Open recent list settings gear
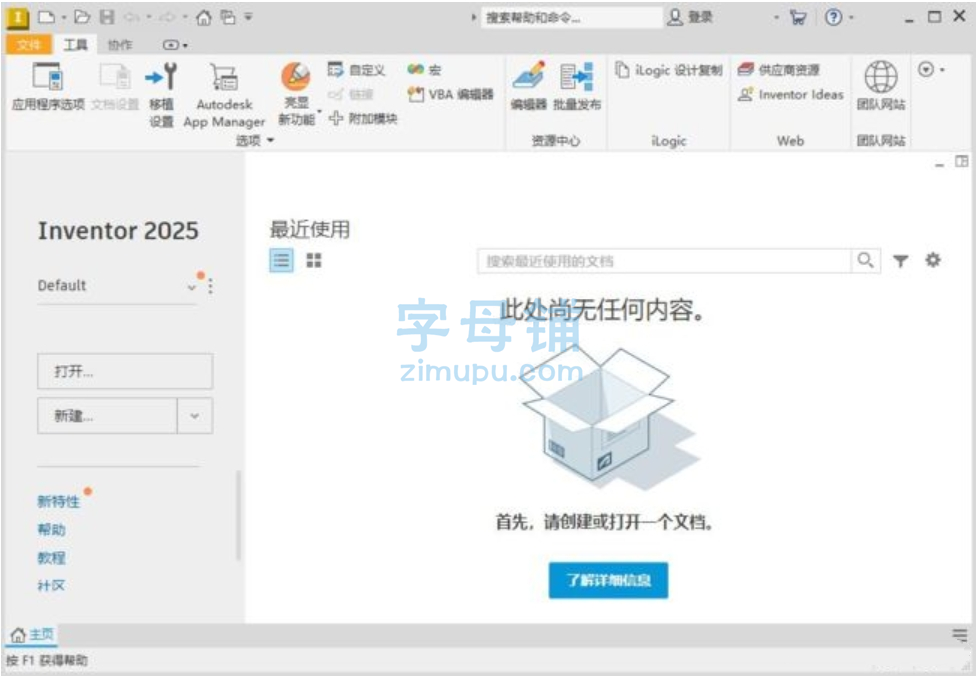This screenshot has width=977, height=676. [933, 260]
